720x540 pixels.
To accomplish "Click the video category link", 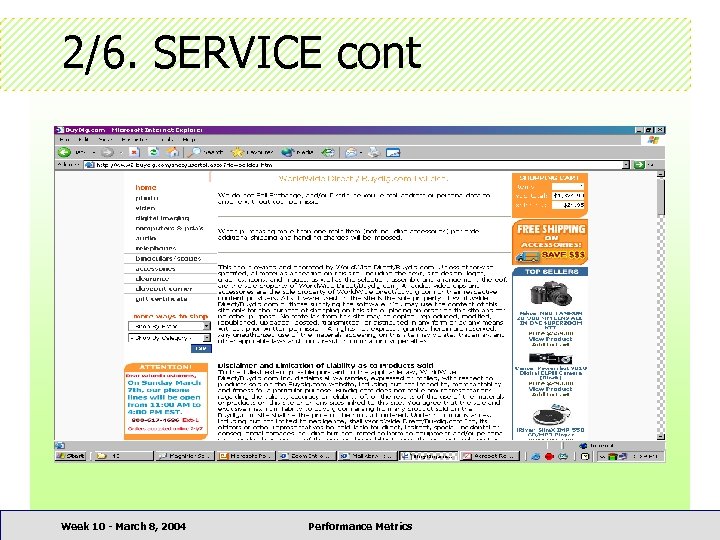I will point(145,208).
